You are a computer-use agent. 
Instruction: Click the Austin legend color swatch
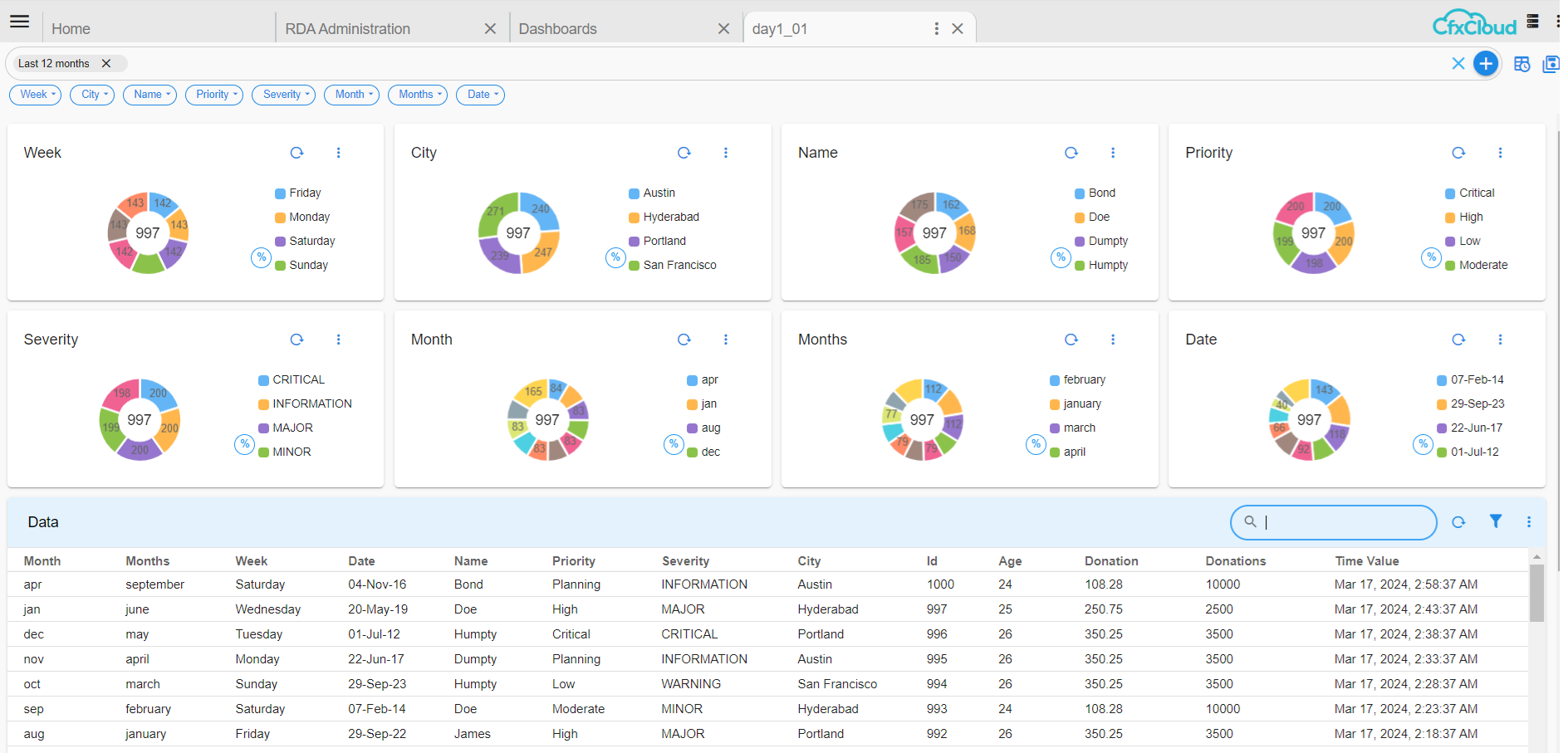point(634,193)
